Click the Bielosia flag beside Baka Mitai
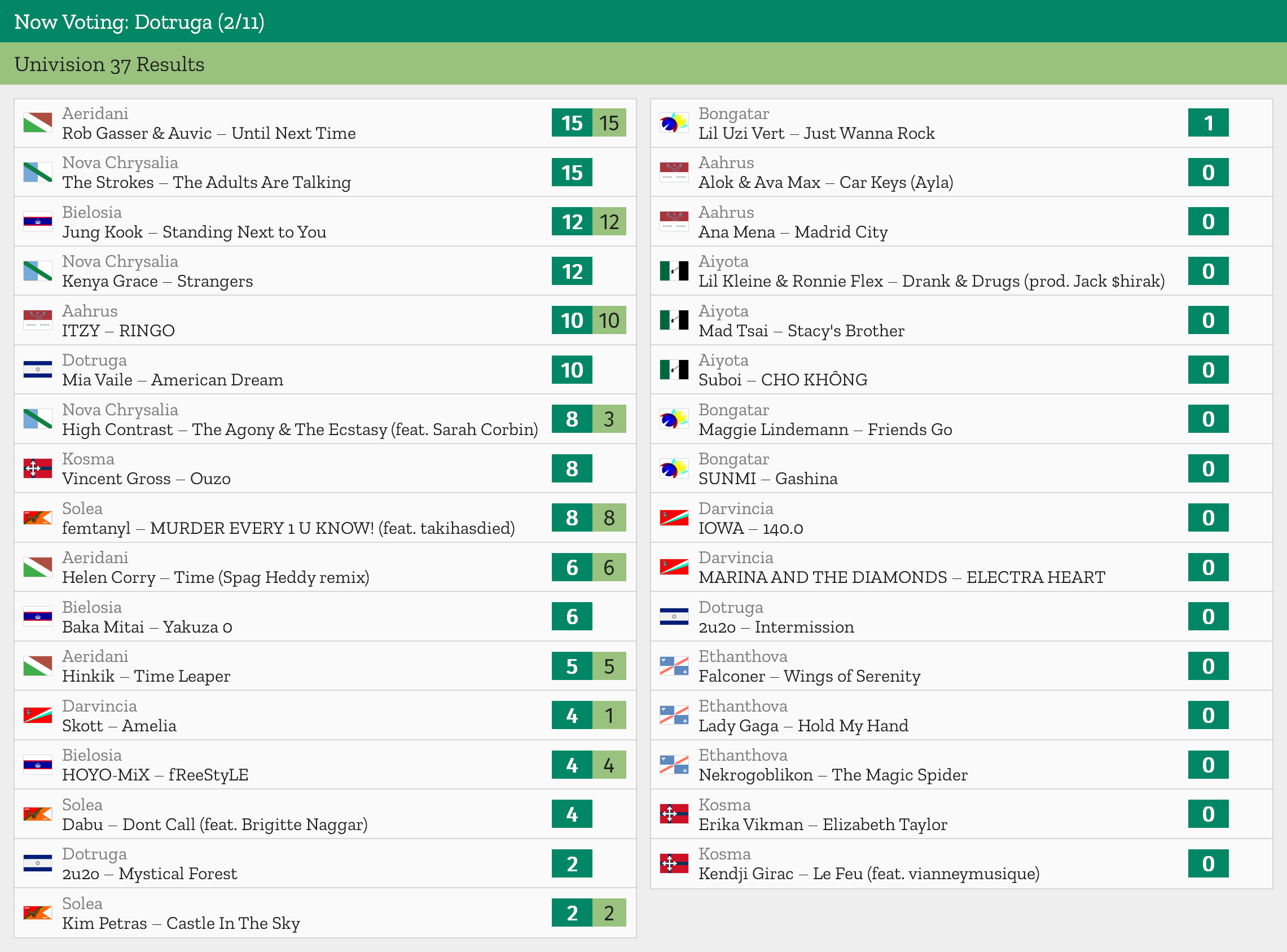 [37, 617]
